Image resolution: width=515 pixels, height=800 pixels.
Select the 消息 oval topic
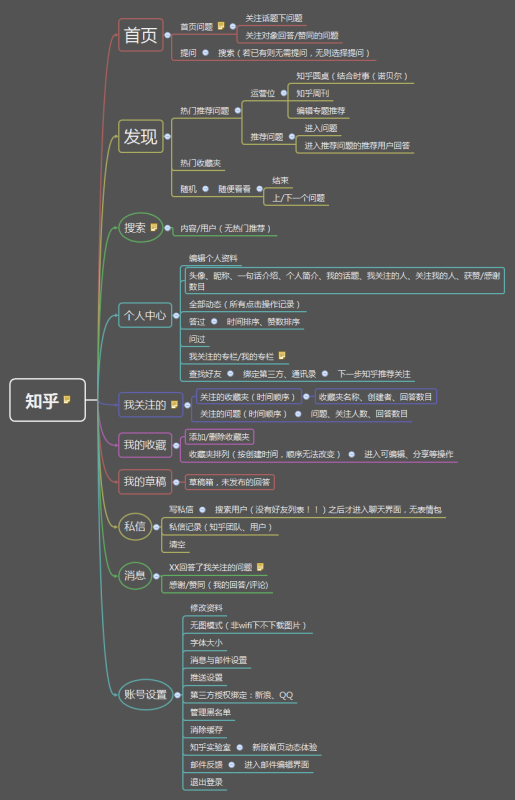(x=135, y=576)
